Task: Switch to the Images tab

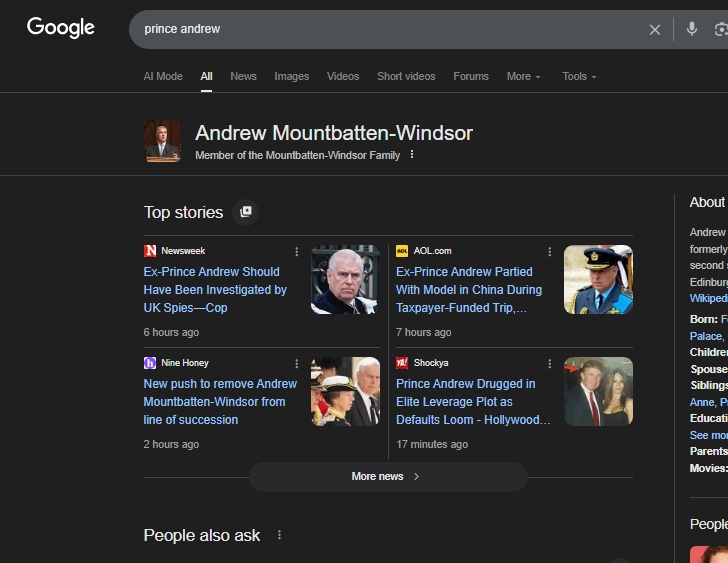Action: (292, 76)
